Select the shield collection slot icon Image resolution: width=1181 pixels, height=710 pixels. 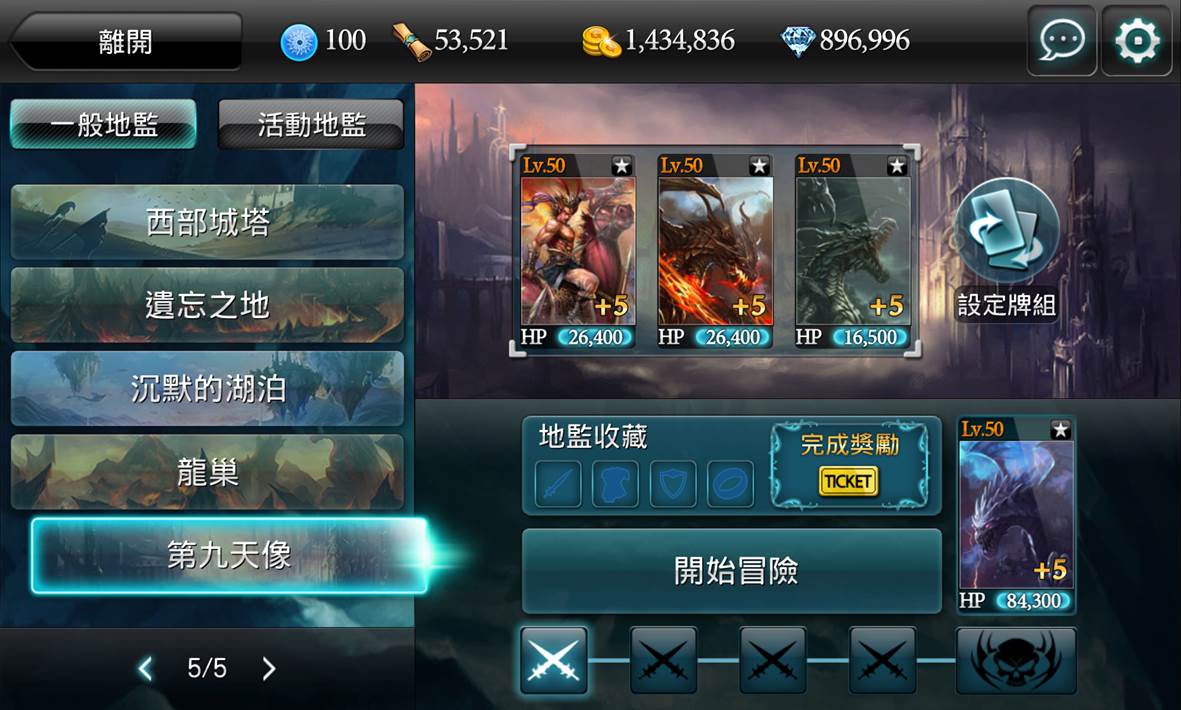673,483
